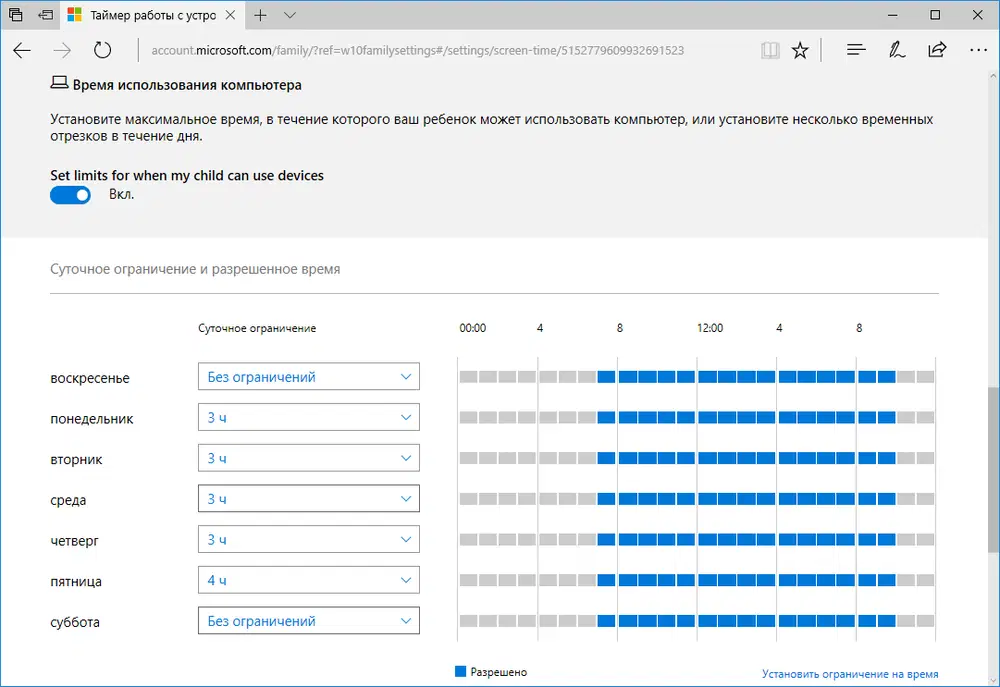1000x687 pixels.
Task: Click the browser Back arrow
Action: coord(22,50)
